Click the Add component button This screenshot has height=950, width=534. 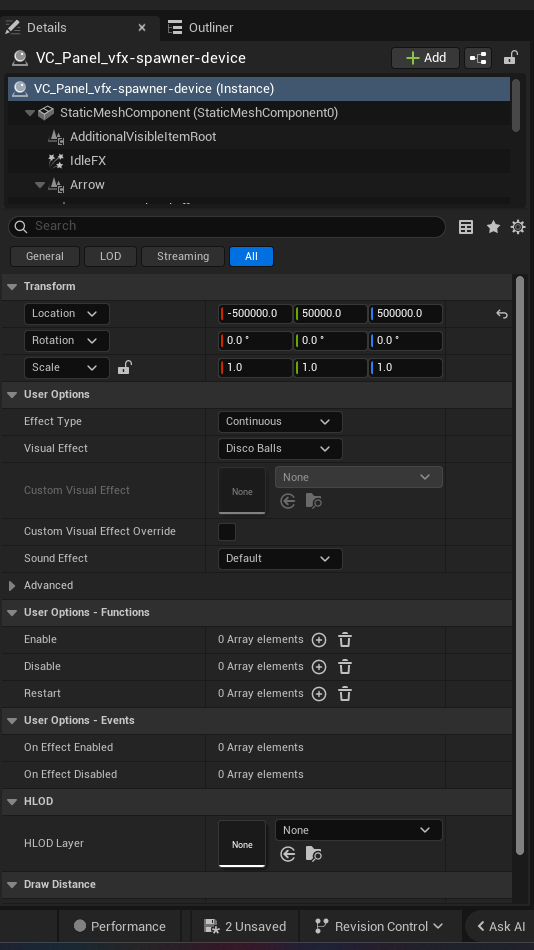425,58
